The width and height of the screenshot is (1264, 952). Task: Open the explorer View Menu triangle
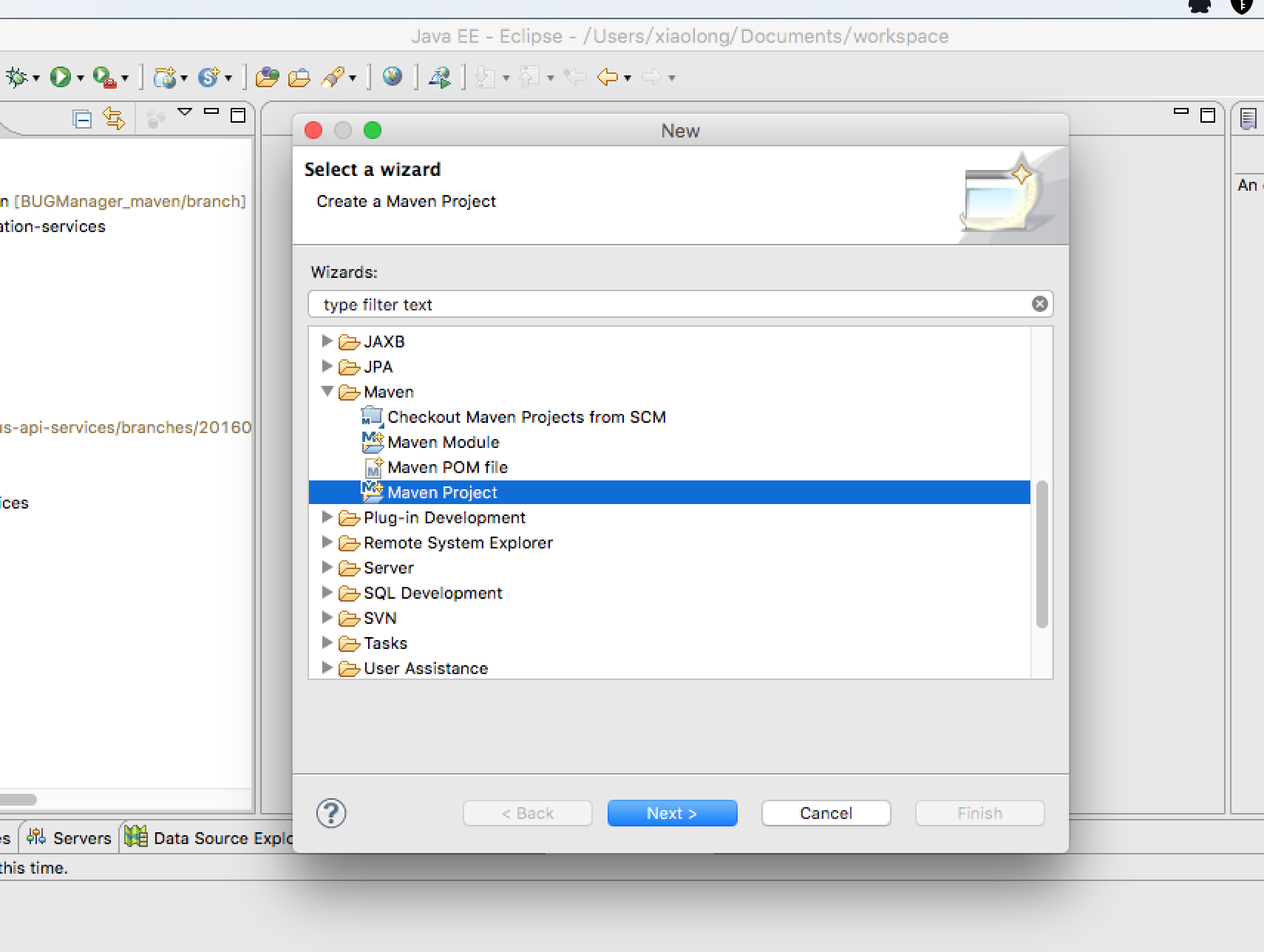[185, 112]
